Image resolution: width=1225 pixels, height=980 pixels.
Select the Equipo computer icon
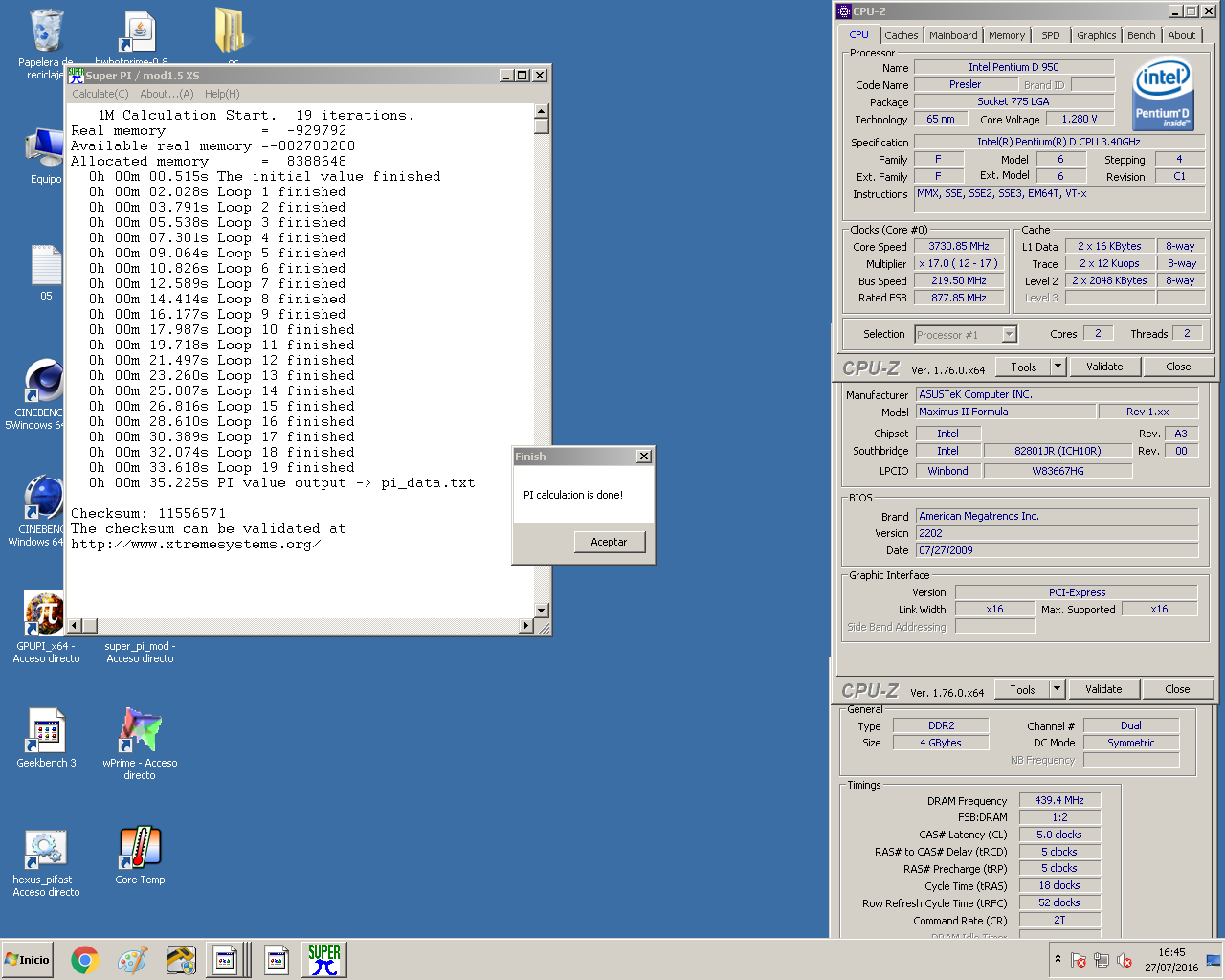(45, 149)
